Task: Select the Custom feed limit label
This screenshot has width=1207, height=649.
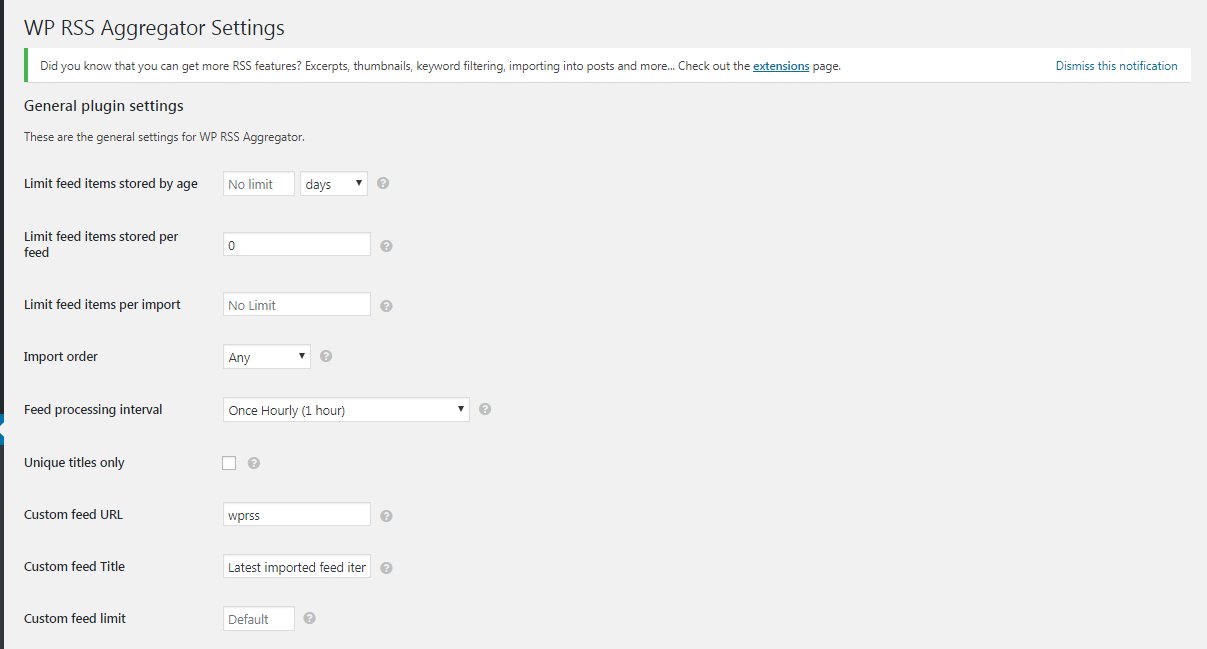Action: pos(75,618)
